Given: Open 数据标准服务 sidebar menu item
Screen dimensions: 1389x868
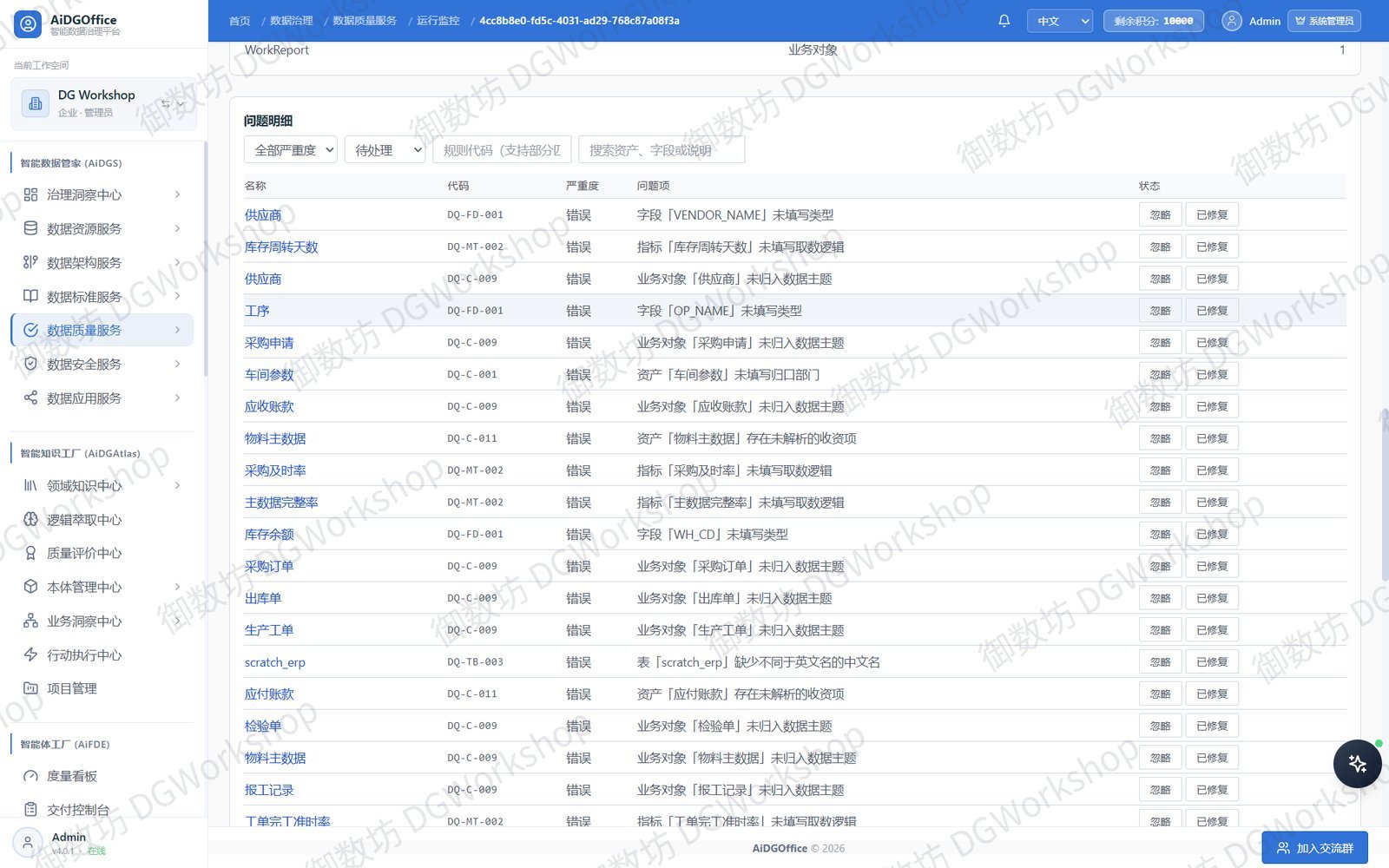Looking at the screenshot, I should (102, 296).
